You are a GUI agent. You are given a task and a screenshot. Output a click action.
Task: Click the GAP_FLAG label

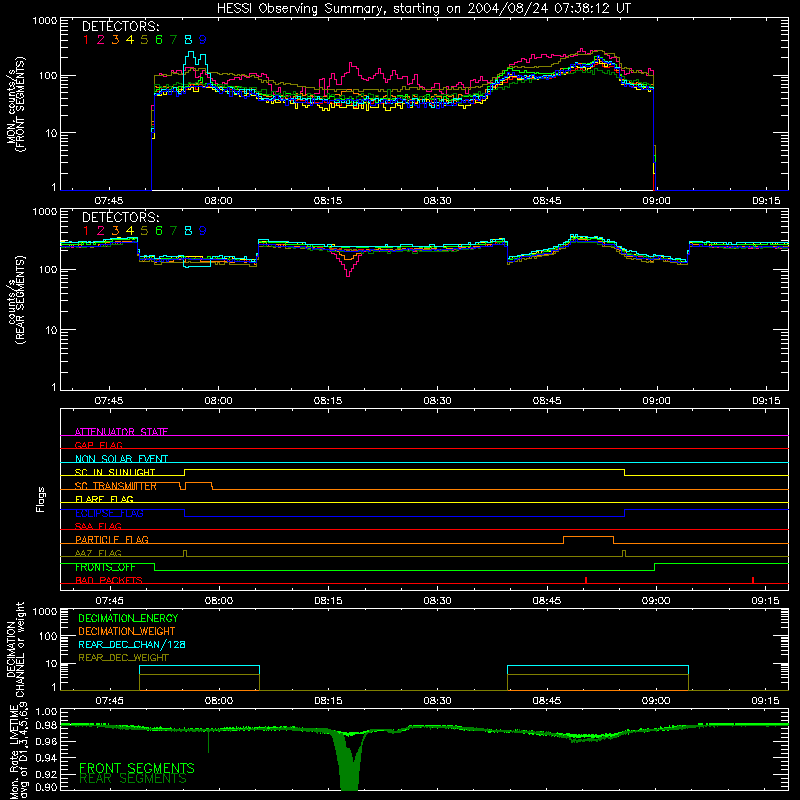point(98,445)
